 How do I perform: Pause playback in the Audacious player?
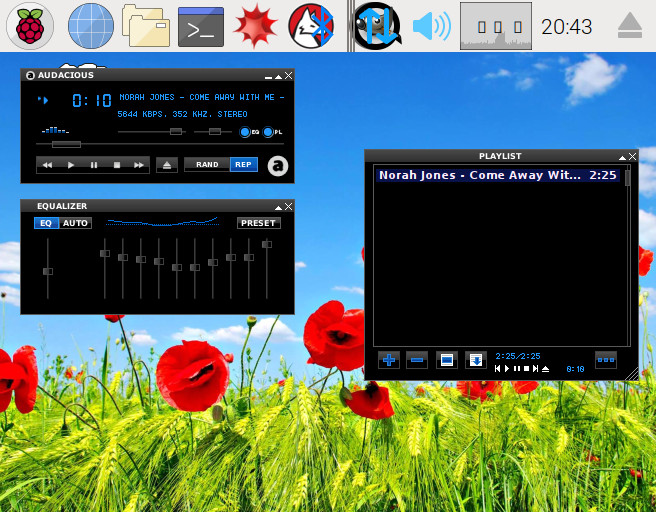point(94,165)
